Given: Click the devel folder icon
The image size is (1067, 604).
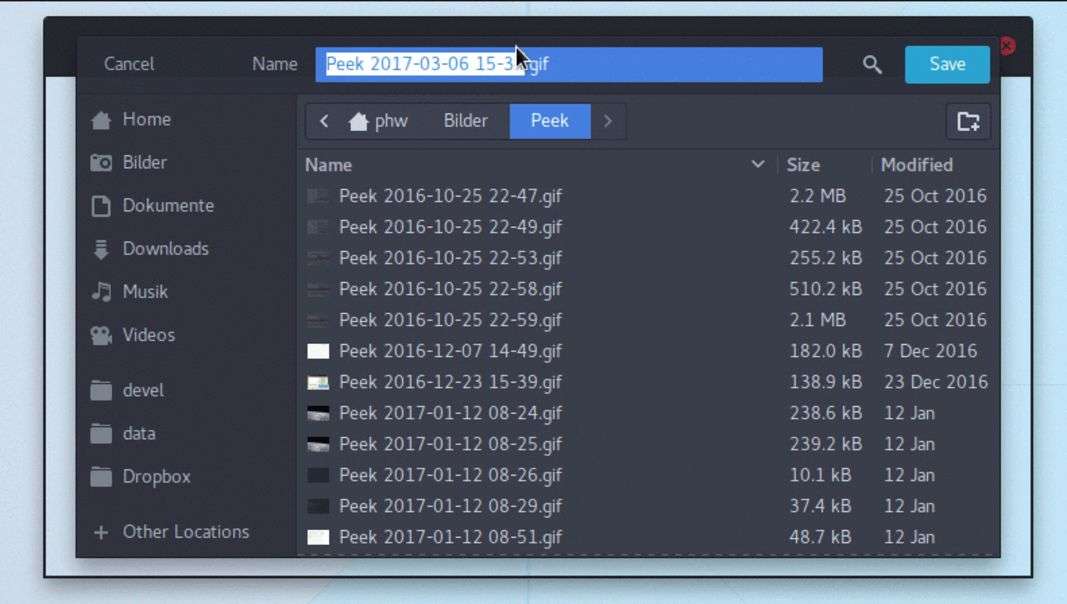Looking at the screenshot, I should pyautogui.click(x=101, y=390).
